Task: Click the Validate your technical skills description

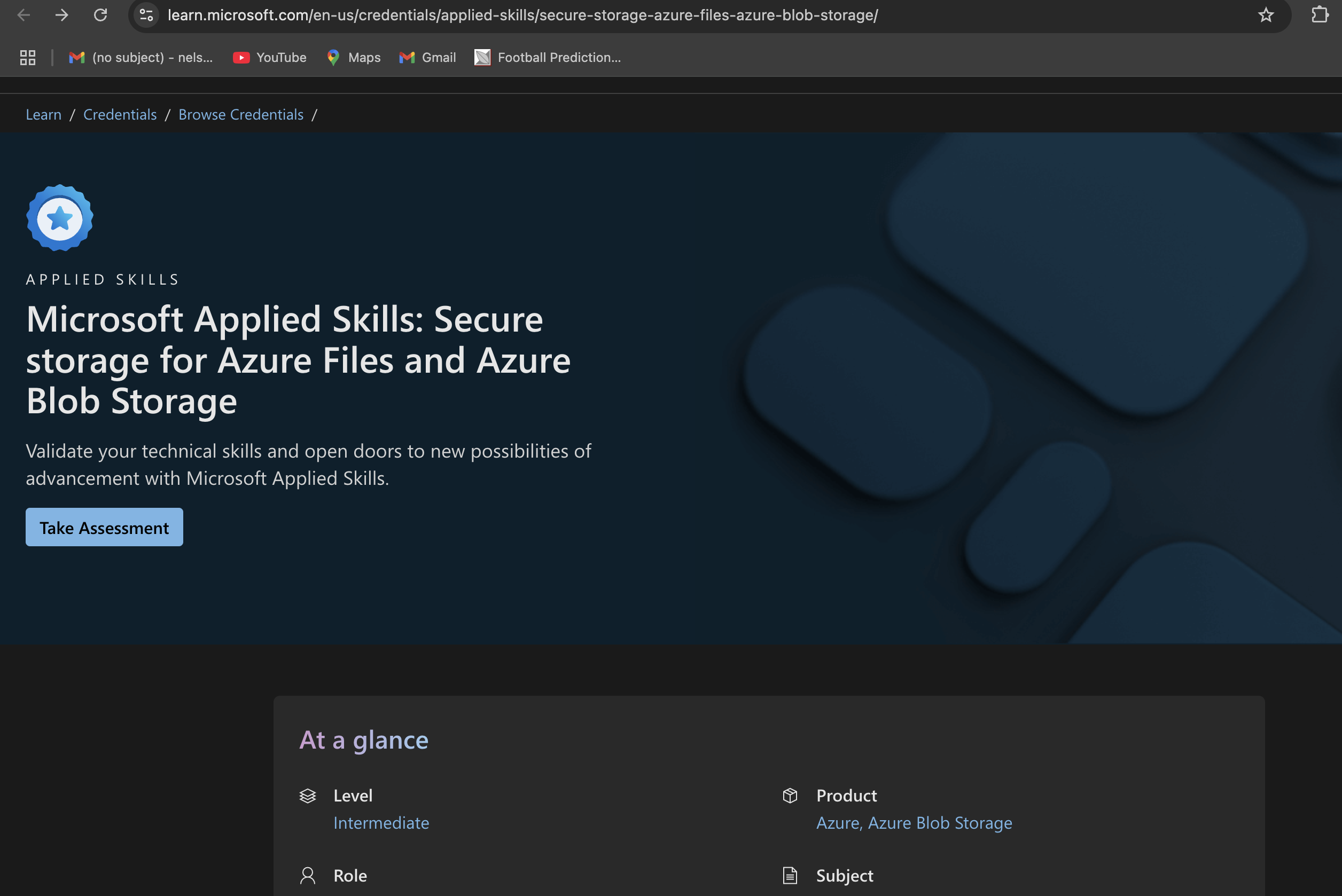Action: point(309,465)
